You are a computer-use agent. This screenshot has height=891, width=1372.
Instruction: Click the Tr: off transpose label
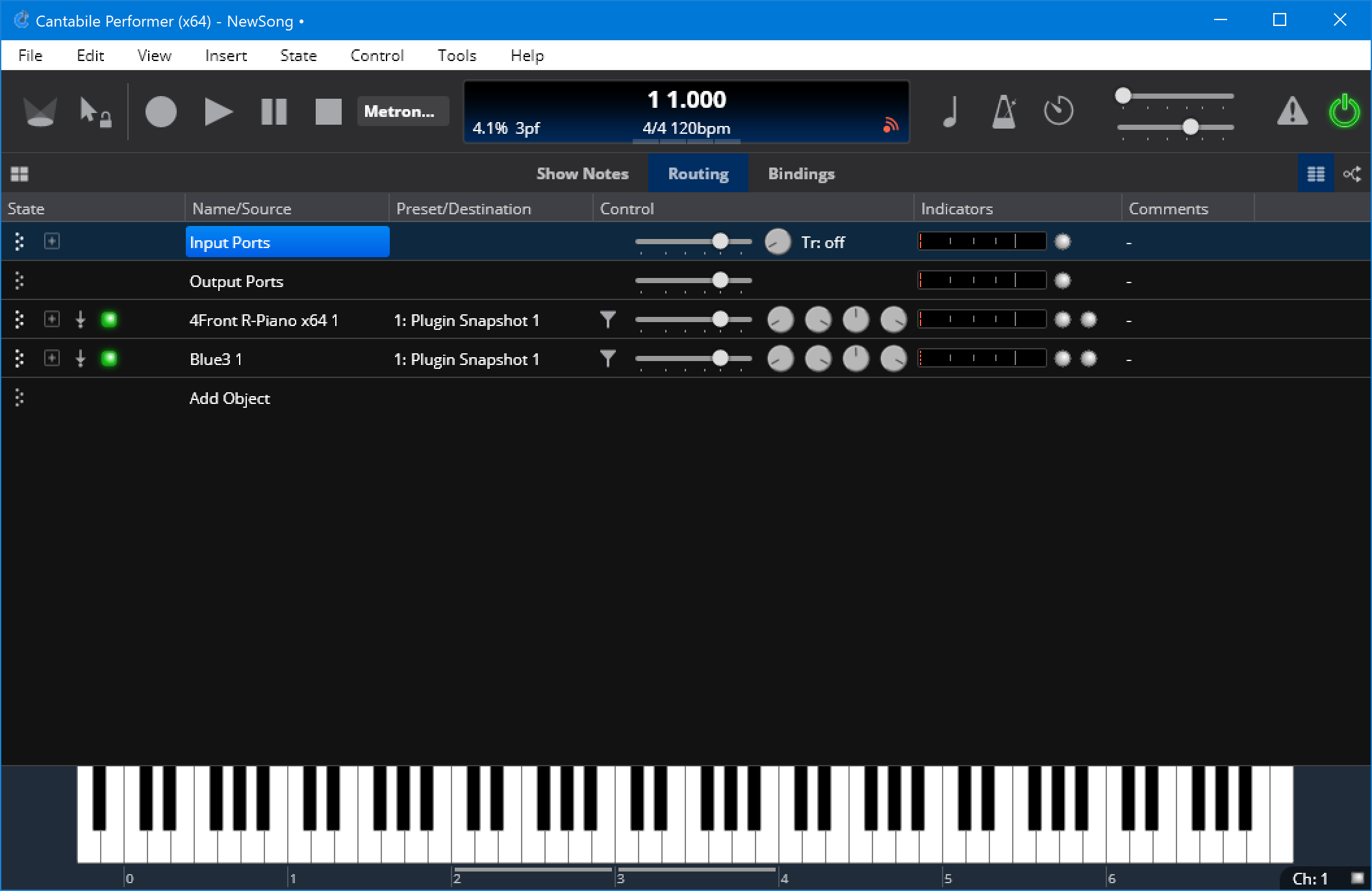pyautogui.click(x=822, y=242)
